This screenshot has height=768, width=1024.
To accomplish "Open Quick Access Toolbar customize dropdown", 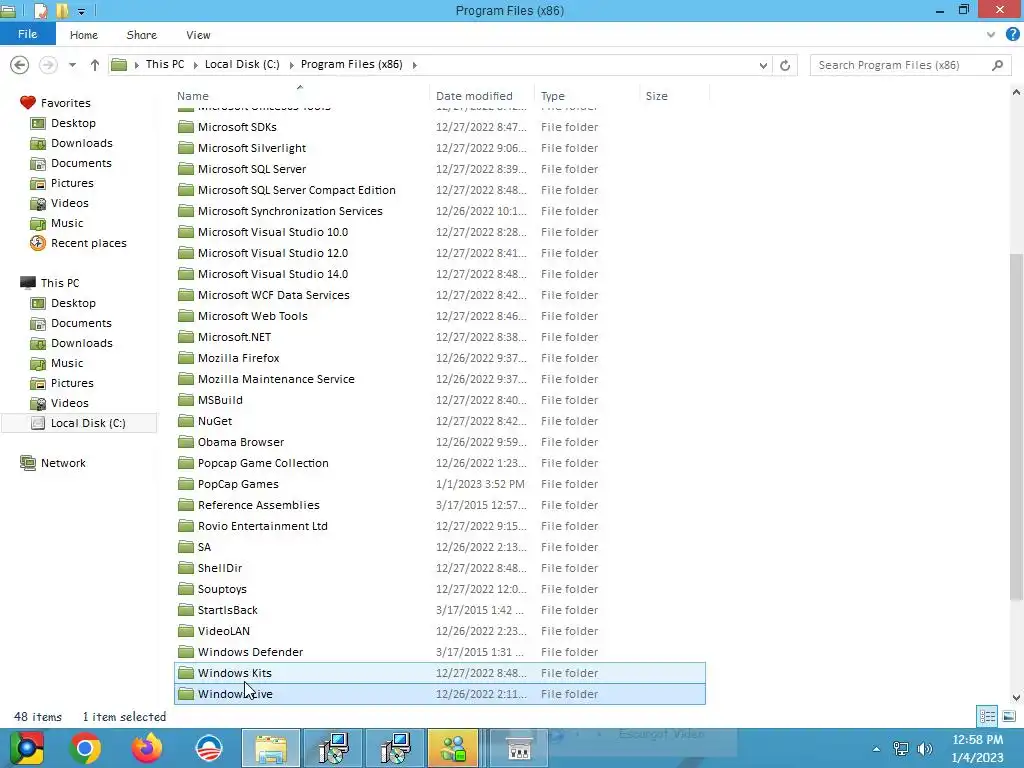I will (81, 11).
